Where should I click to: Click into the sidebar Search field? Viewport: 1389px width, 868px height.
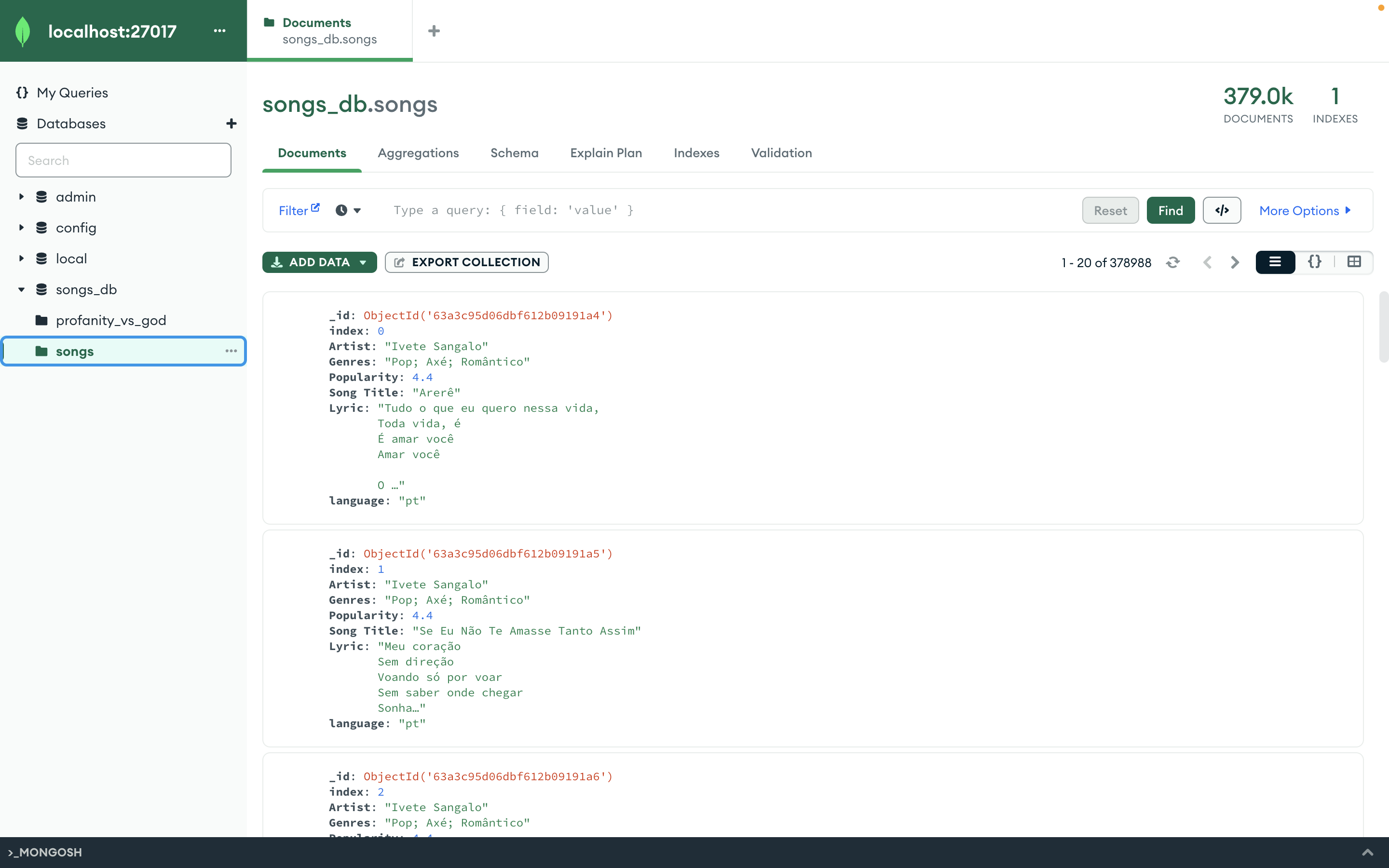123,160
